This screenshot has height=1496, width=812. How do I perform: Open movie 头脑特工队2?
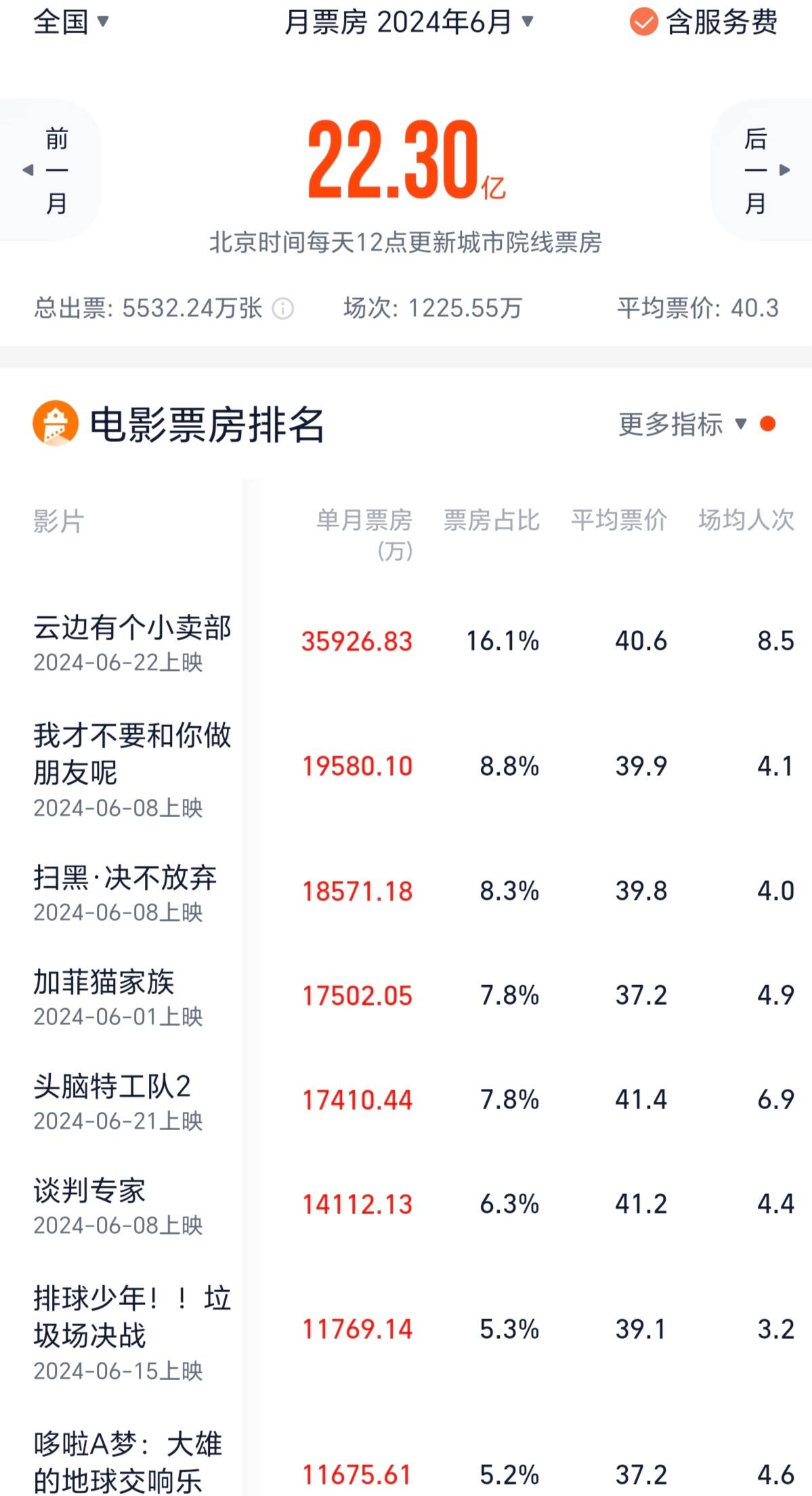(112, 1087)
